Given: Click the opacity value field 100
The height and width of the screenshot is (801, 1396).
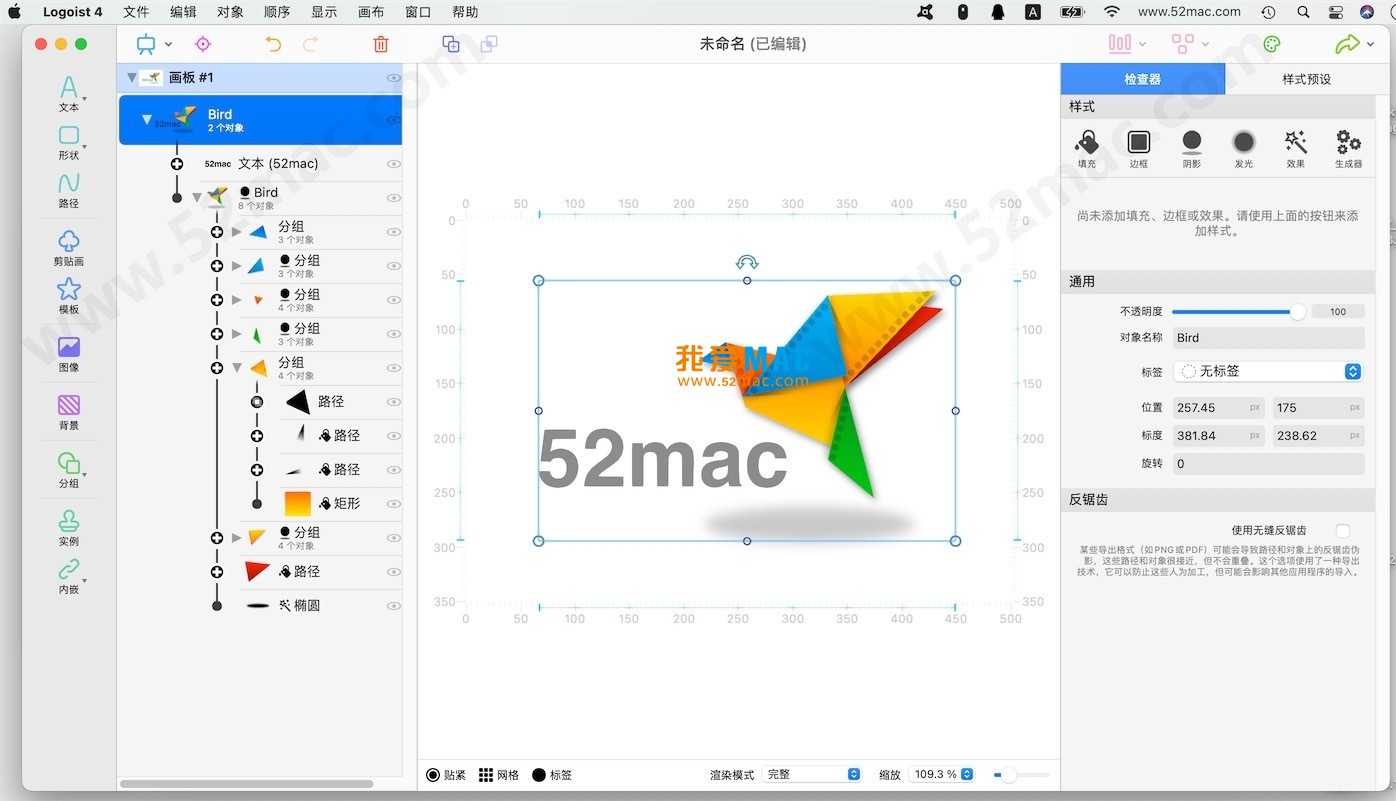Looking at the screenshot, I should [1338, 312].
